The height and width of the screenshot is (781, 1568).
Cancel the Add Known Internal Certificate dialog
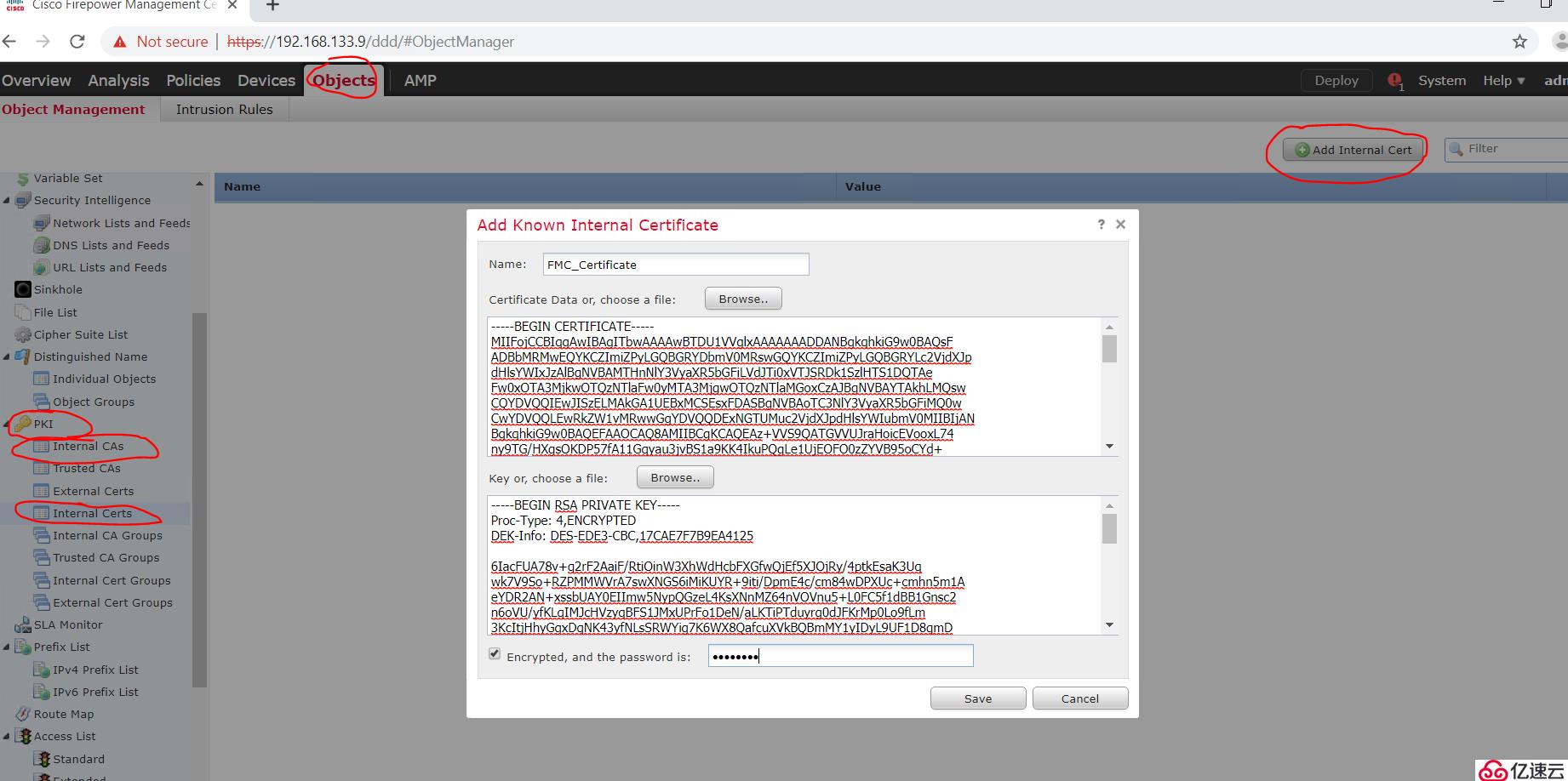[1080, 698]
